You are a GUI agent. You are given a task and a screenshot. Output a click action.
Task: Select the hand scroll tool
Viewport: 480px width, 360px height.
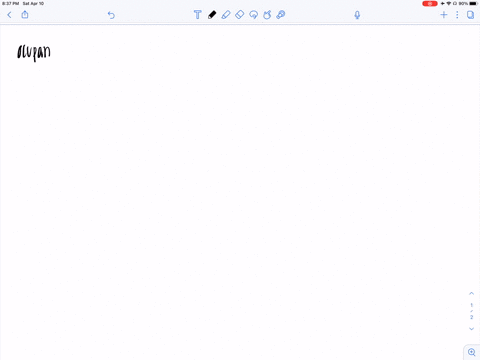(x=267, y=15)
